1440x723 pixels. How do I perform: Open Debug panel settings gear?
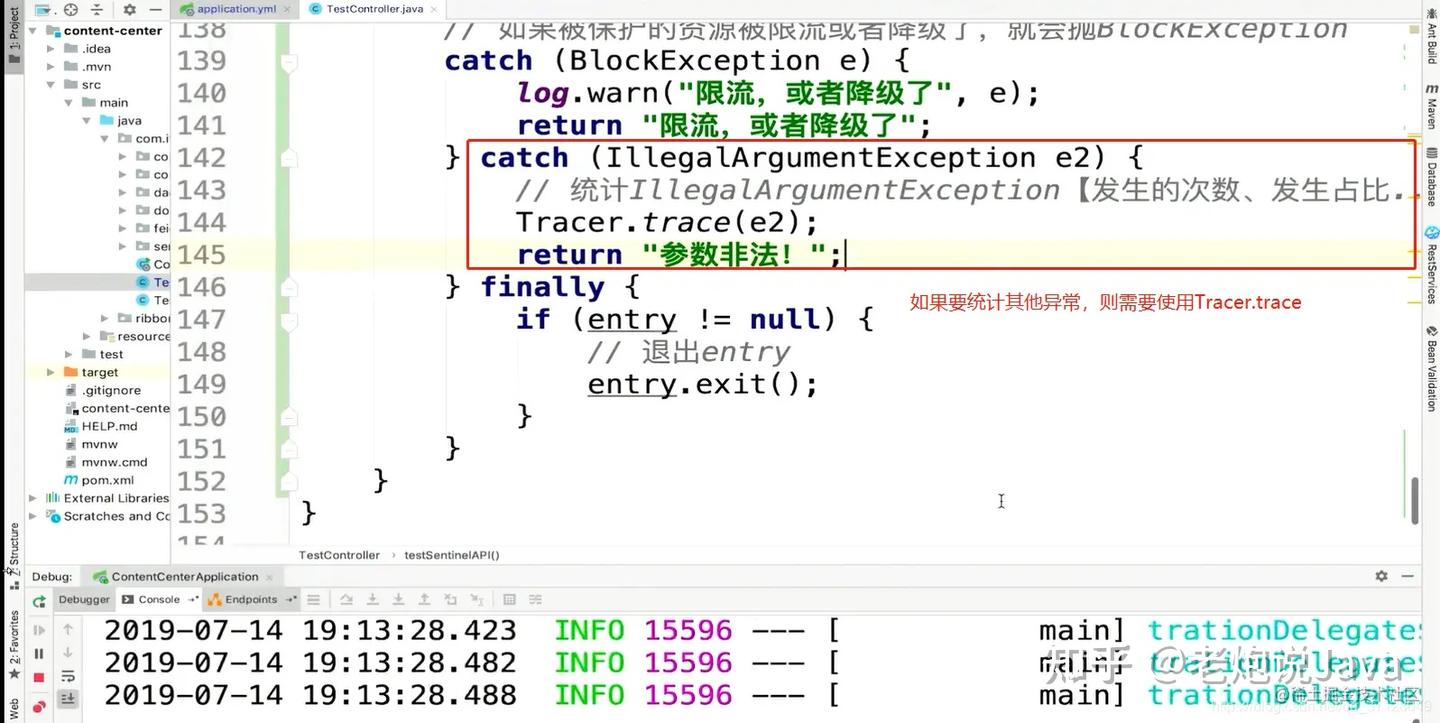coord(1381,576)
